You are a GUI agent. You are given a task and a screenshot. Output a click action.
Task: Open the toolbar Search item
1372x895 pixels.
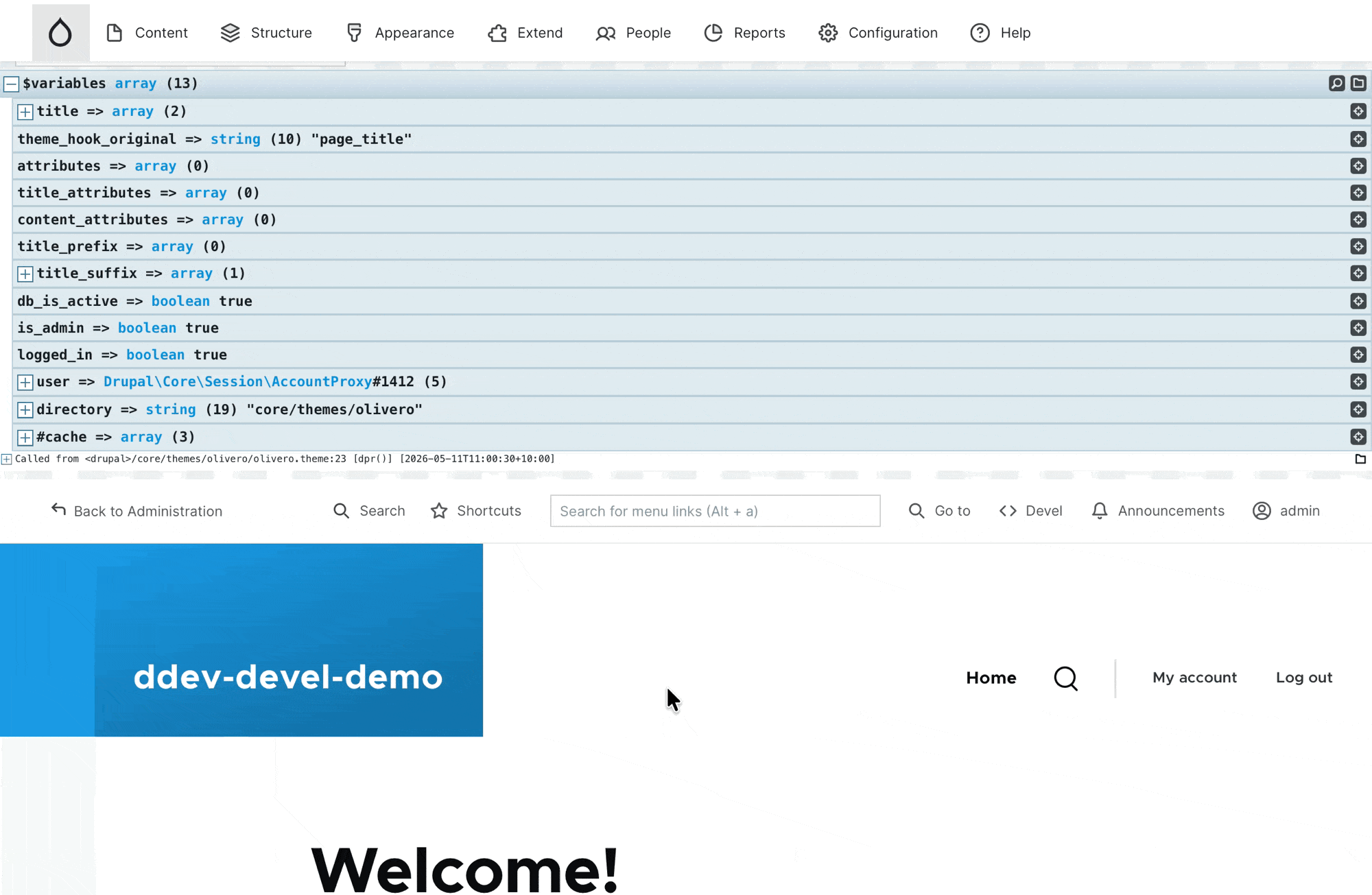click(369, 511)
